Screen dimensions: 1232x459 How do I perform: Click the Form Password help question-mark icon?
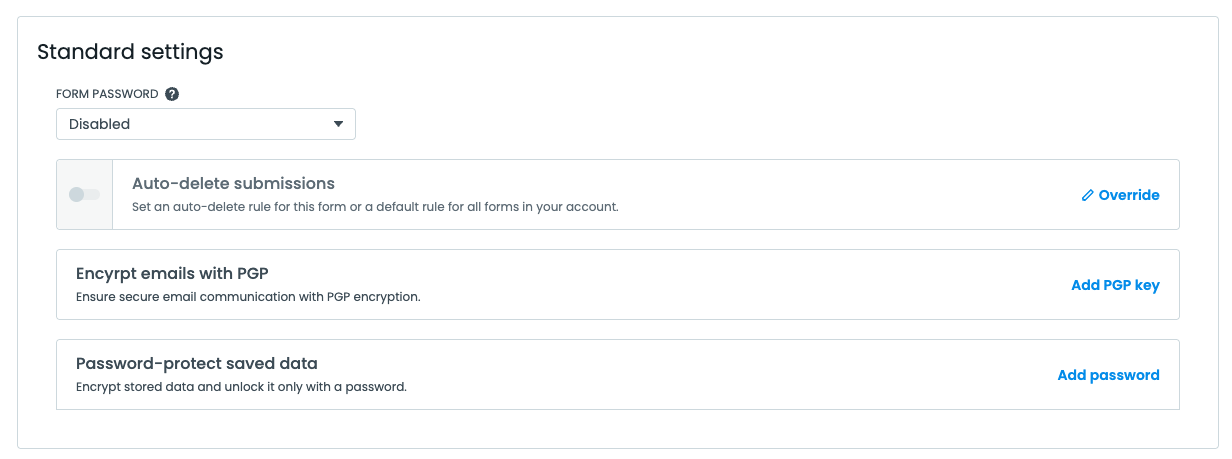tap(172, 94)
